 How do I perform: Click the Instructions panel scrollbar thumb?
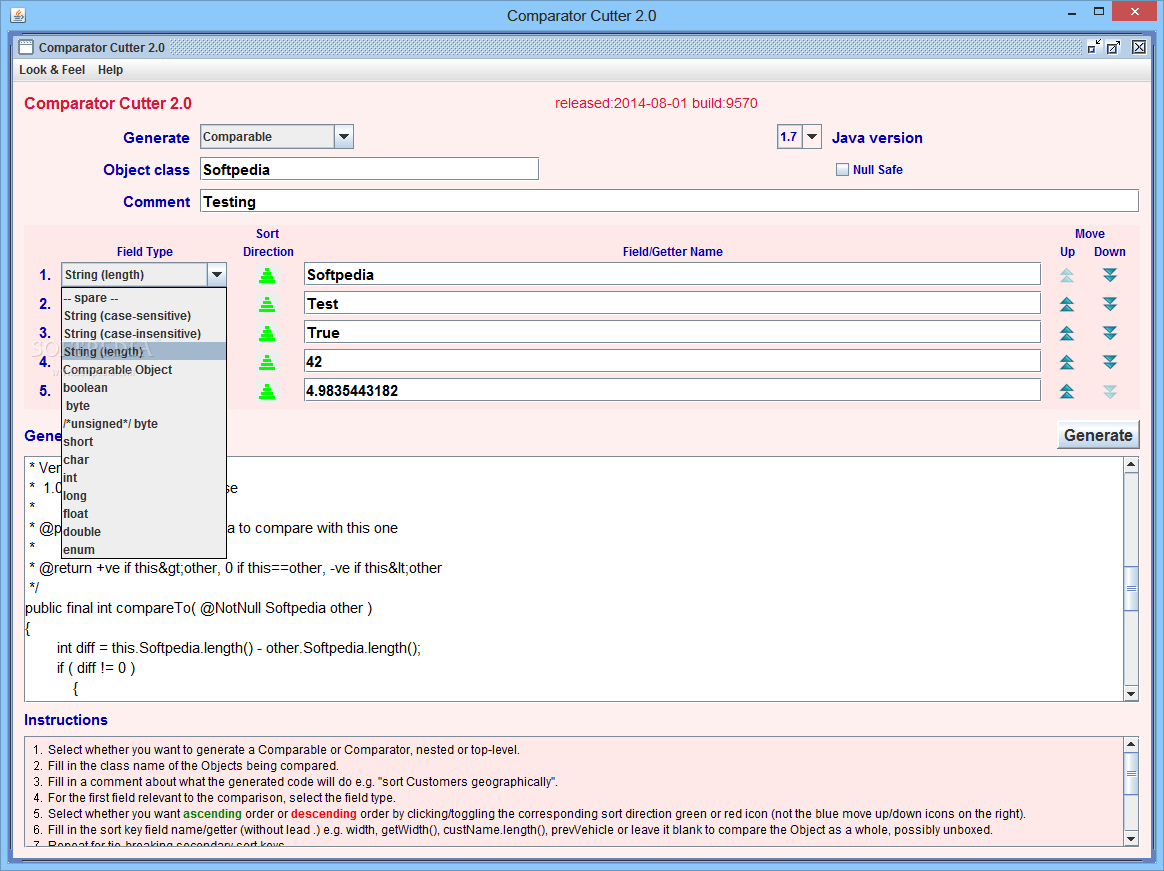coord(1131,773)
